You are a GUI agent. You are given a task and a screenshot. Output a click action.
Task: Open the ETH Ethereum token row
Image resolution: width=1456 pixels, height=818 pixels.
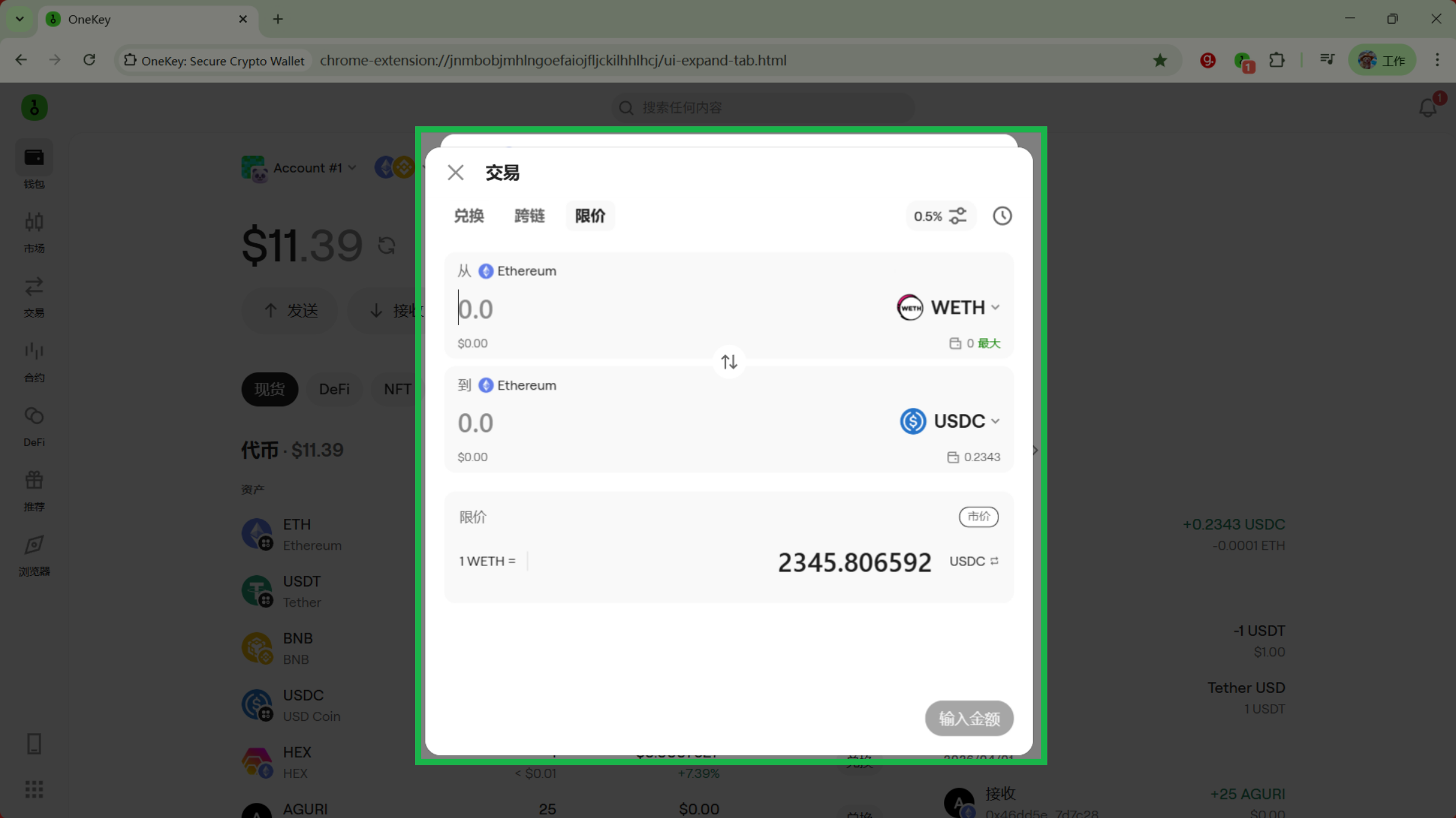(x=328, y=535)
